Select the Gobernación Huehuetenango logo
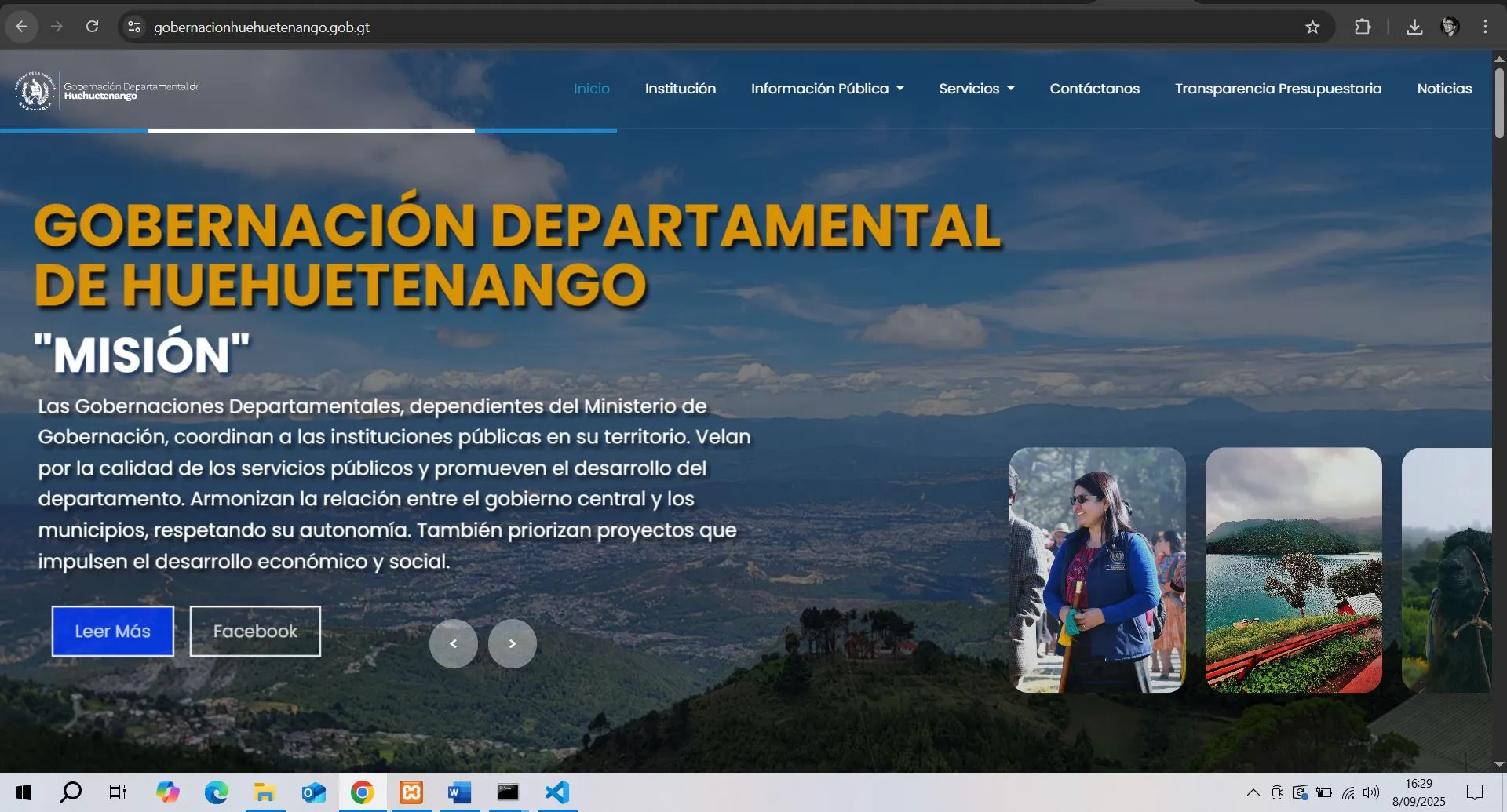 [x=106, y=89]
